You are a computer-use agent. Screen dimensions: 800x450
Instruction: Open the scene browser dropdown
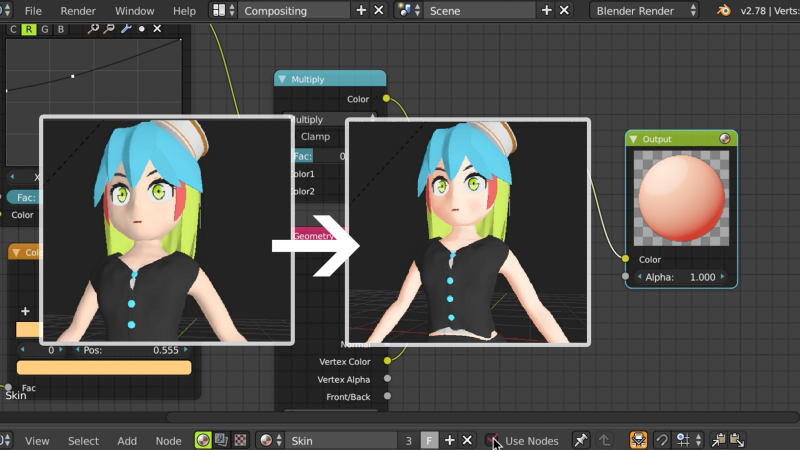(409, 10)
